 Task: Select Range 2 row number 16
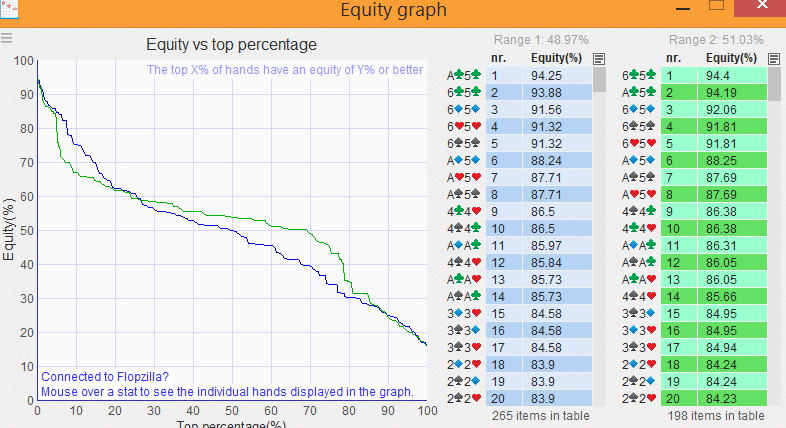pos(679,331)
